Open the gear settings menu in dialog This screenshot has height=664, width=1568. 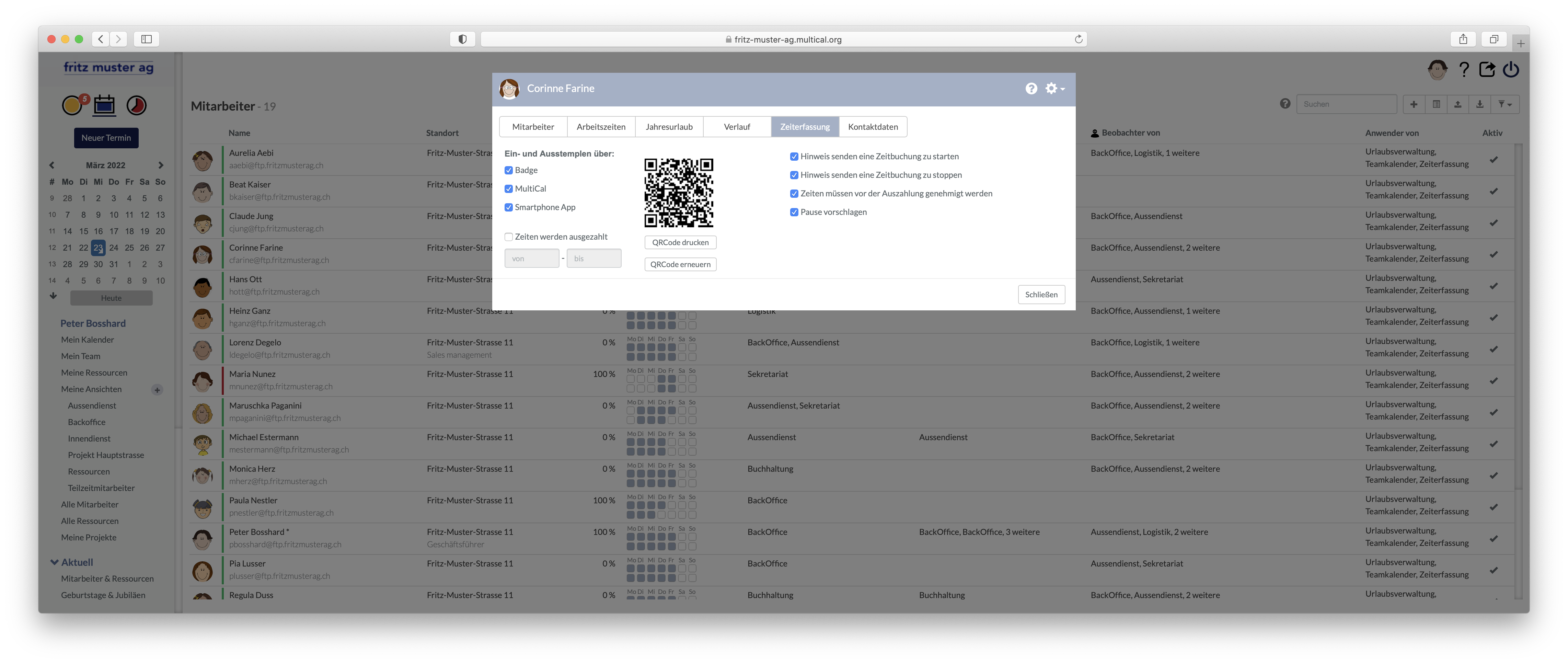click(1054, 88)
